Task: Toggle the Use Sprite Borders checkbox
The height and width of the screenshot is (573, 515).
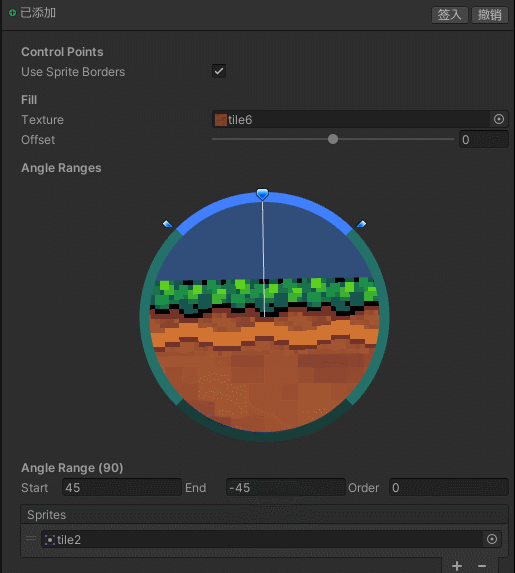Action: pyautogui.click(x=219, y=71)
